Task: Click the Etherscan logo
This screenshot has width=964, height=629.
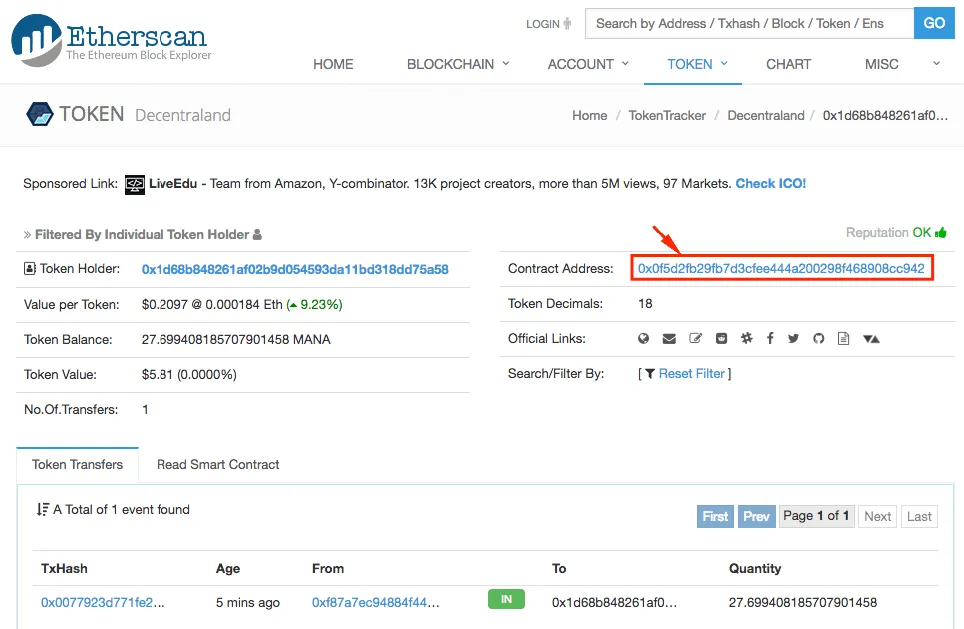Action: 111,40
